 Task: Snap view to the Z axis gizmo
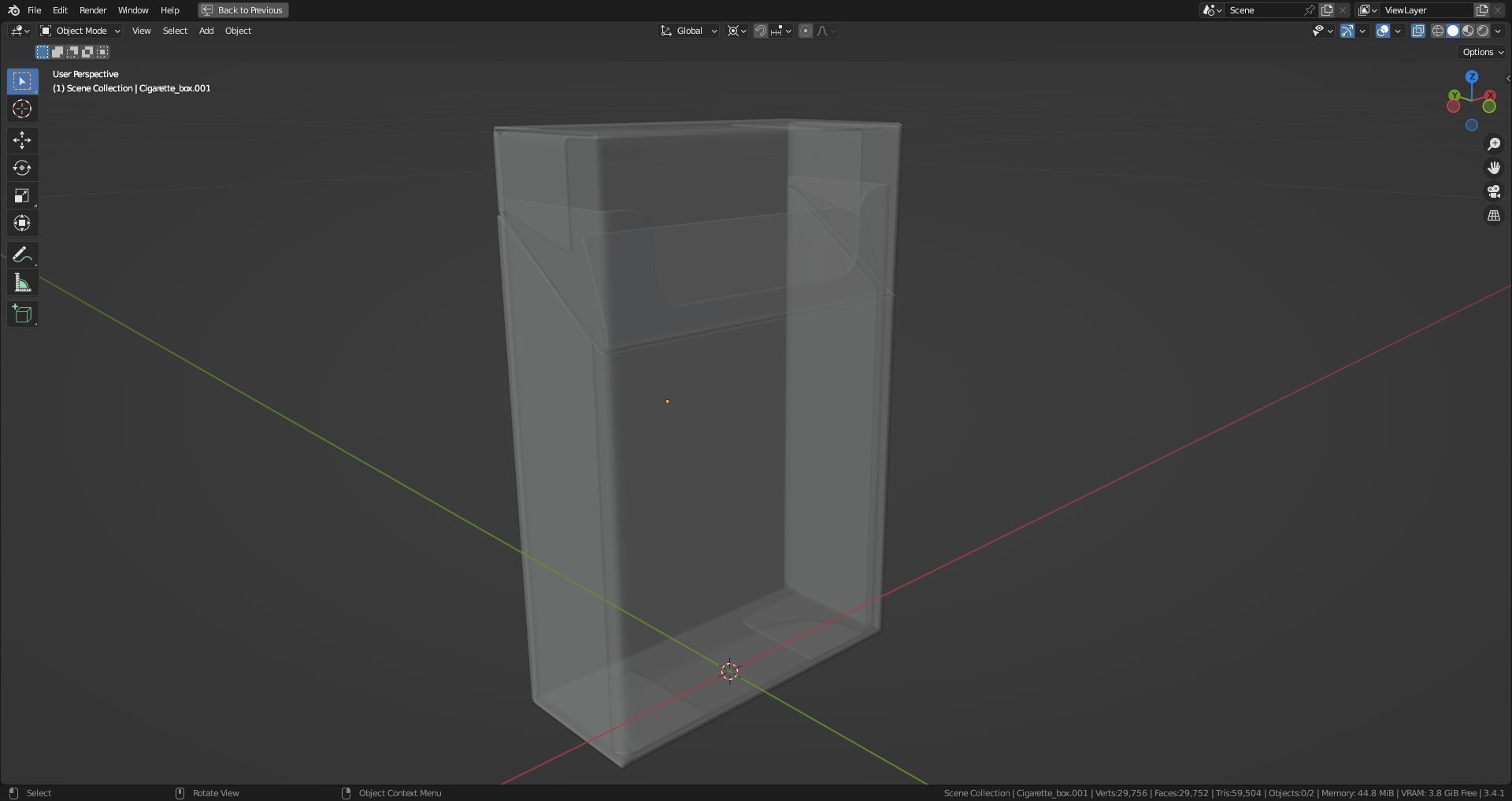[1472, 76]
